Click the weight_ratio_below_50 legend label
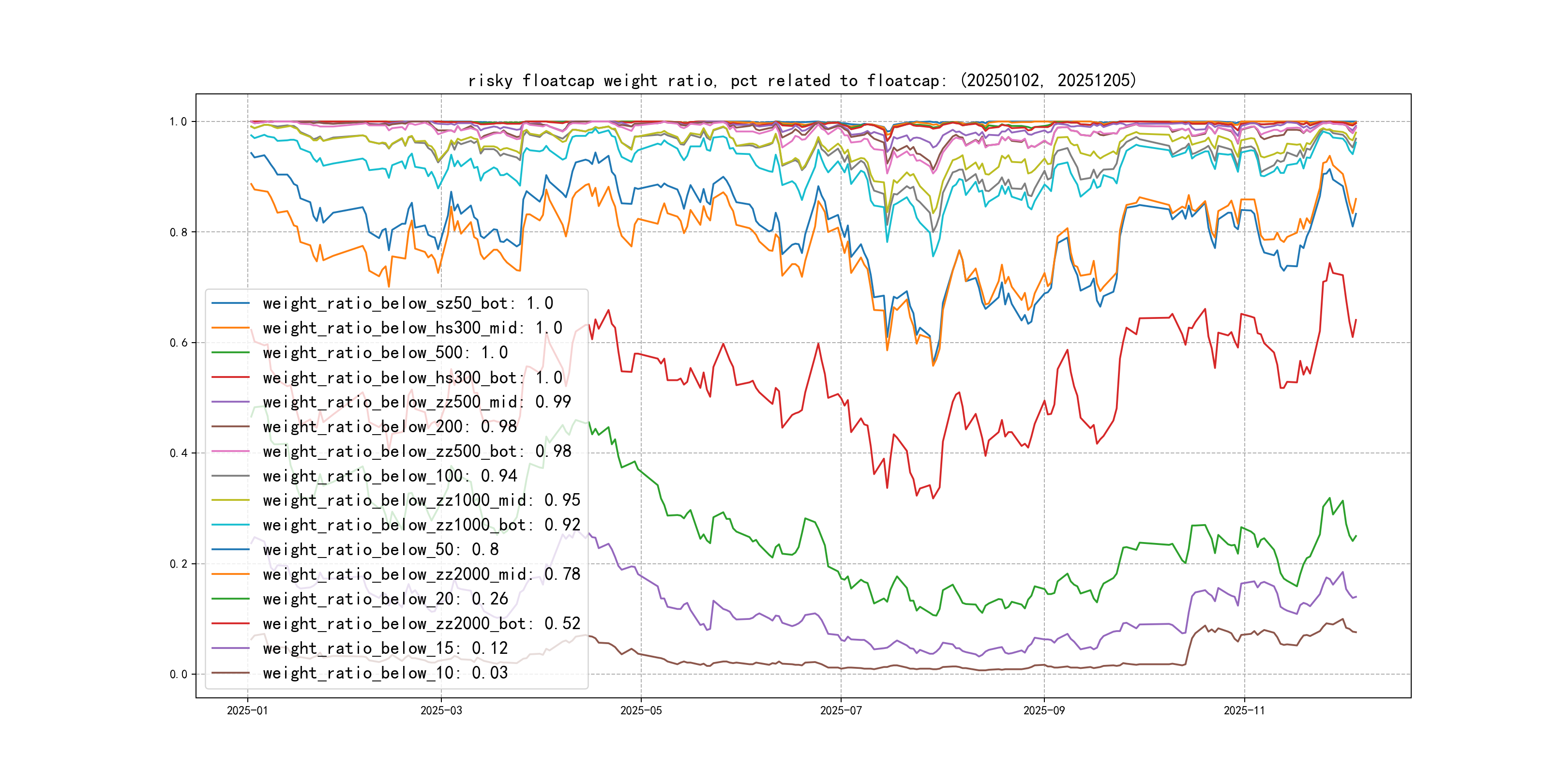Image resolution: width=1568 pixels, height=784 pixels. pos(380,550)
